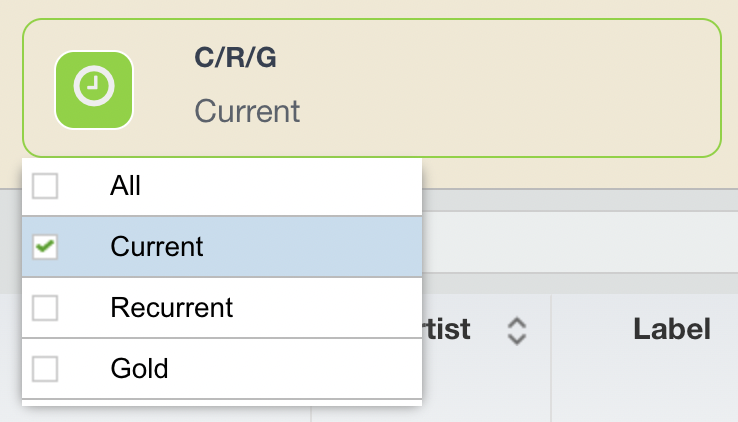Select the All option label
738x422 pixels.
pyautogui.click(x=125, y=186)
